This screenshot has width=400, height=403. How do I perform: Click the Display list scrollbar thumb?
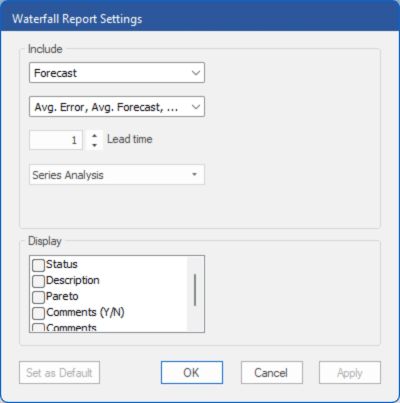tap(195, 290)
